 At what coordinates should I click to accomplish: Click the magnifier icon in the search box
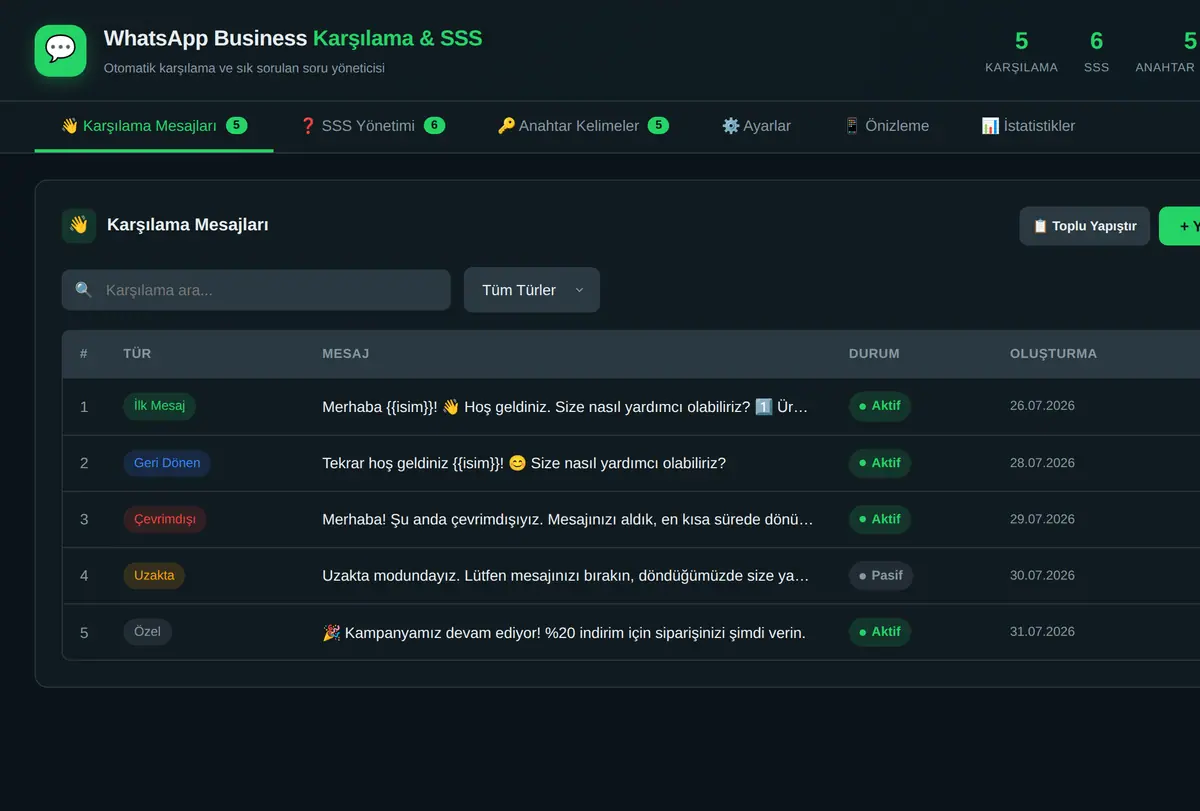tap(84, 290)
